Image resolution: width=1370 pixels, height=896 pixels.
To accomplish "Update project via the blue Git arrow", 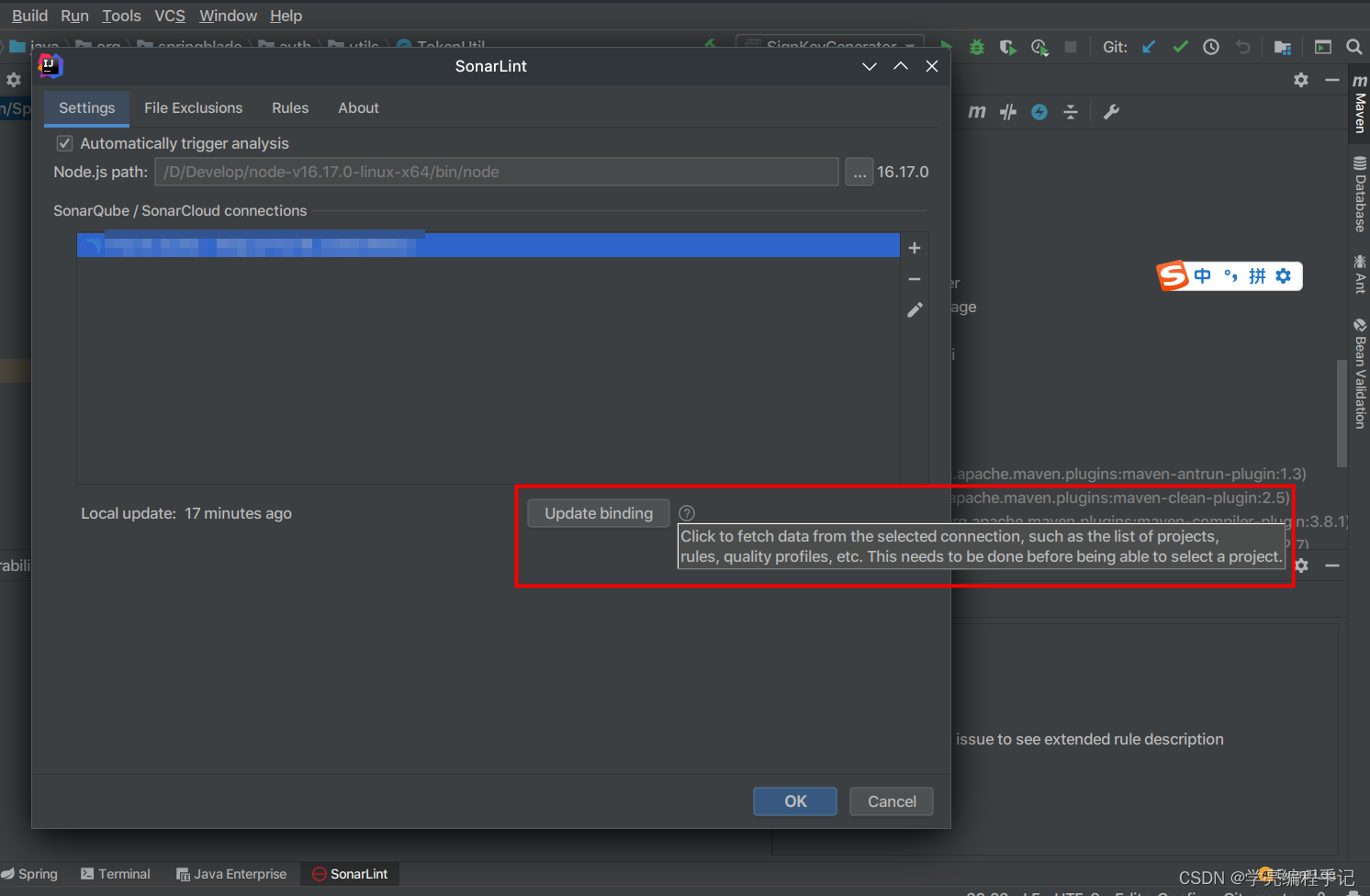I will click(x=1149, y=47).
